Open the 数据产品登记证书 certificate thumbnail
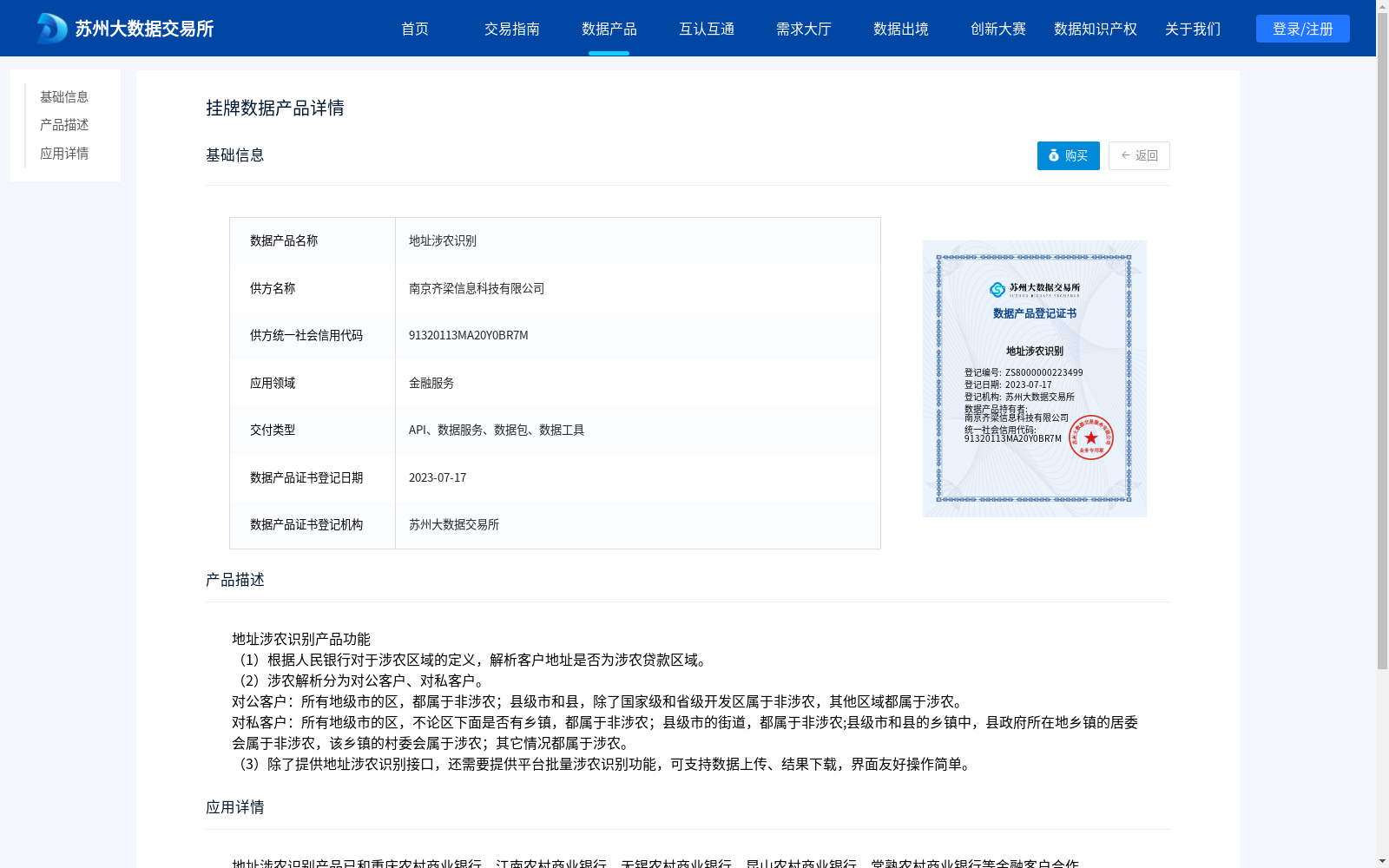 tap(1035, 378)
